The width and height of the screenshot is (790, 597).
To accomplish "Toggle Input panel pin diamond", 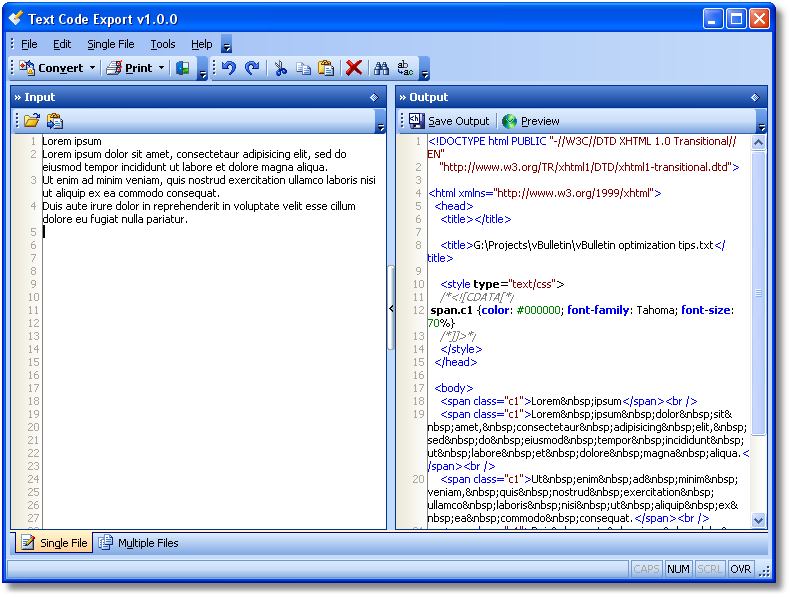I will tap(374, 97).
